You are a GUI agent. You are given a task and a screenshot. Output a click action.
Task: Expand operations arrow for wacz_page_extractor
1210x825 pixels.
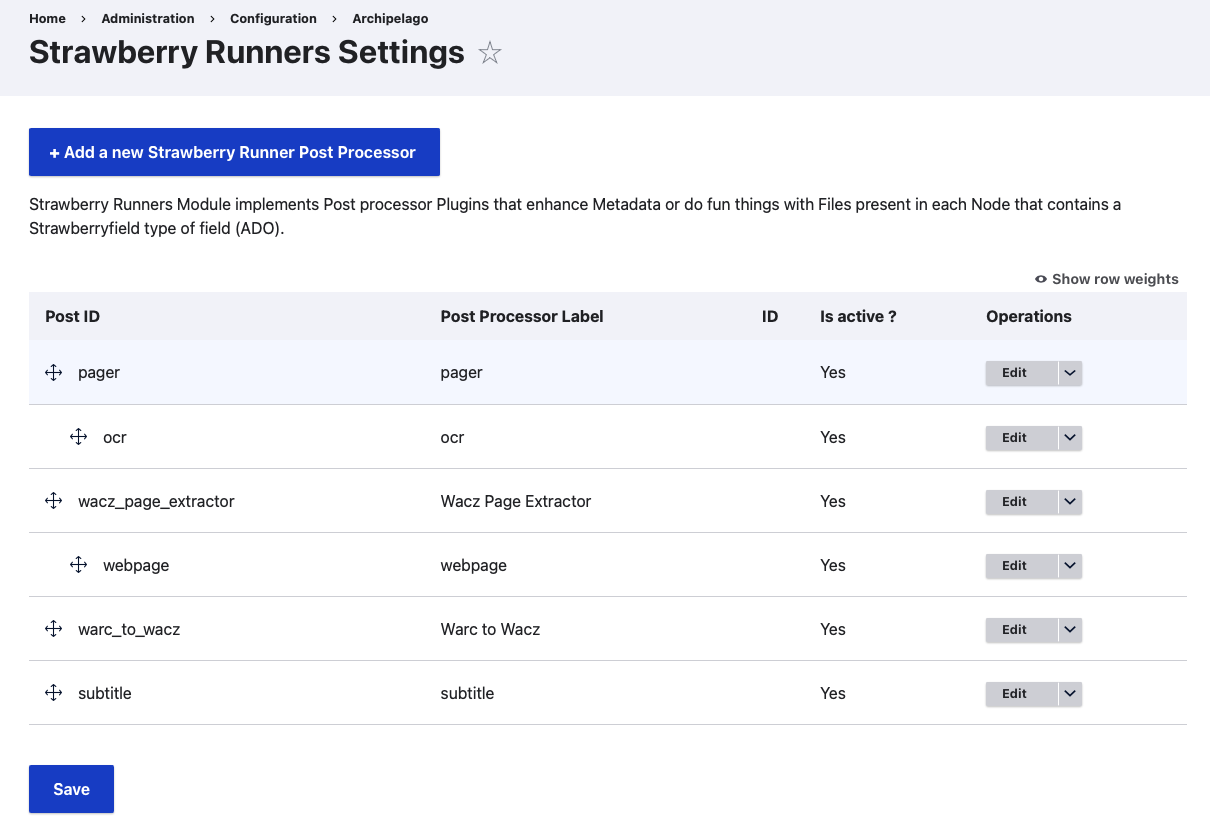(x=1070, y=502)
